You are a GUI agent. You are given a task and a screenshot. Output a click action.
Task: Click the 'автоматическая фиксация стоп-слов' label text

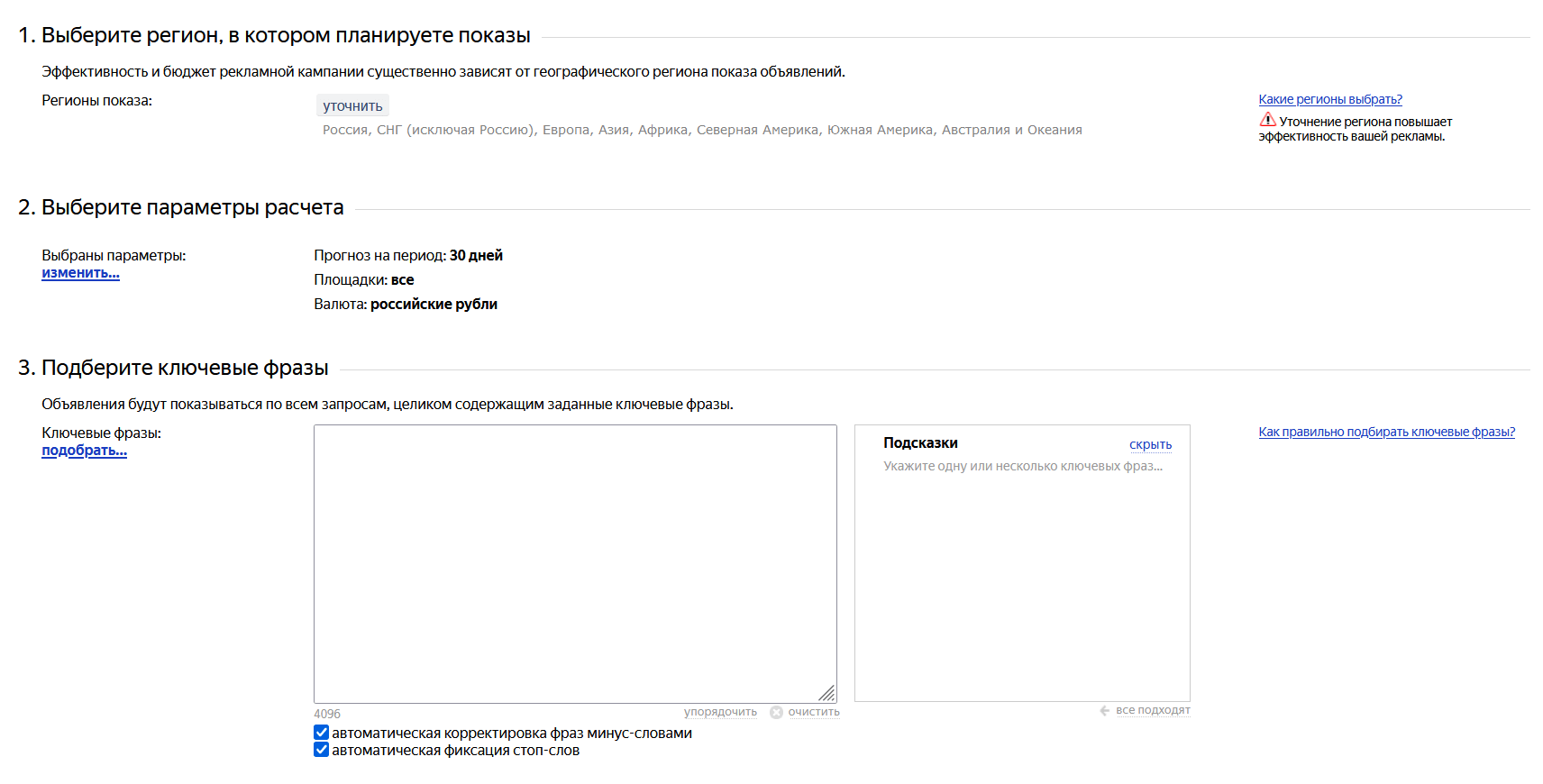pos(455,751)
